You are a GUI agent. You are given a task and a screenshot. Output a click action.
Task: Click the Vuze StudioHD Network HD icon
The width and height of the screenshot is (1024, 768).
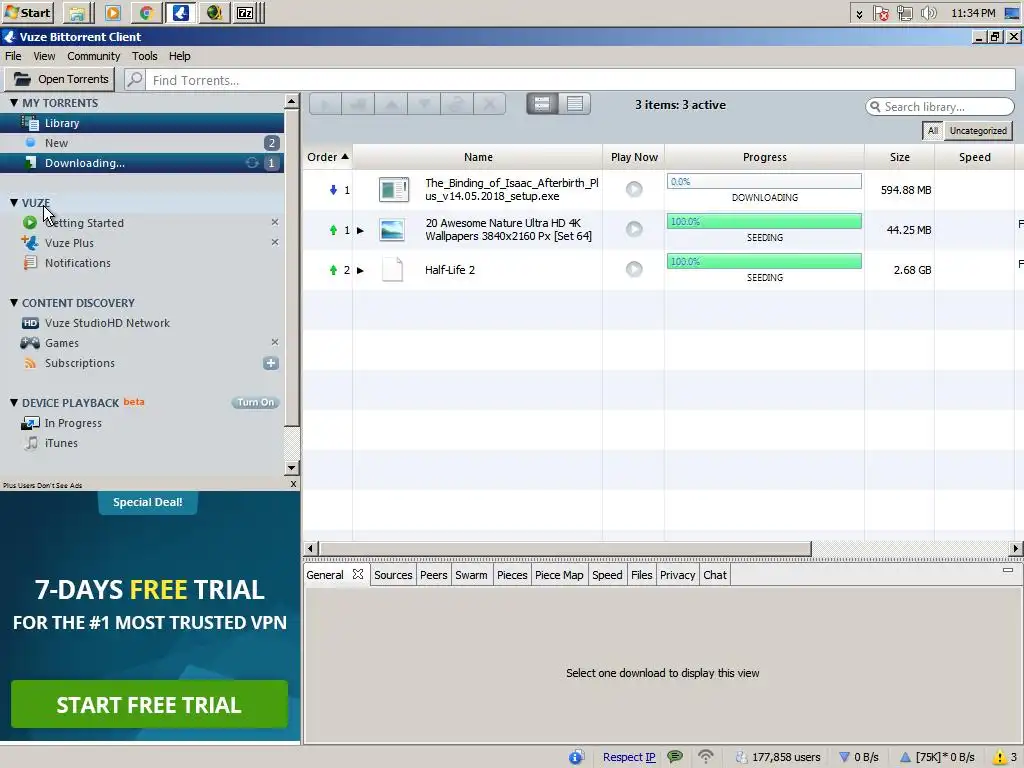[x=30, y=323]
